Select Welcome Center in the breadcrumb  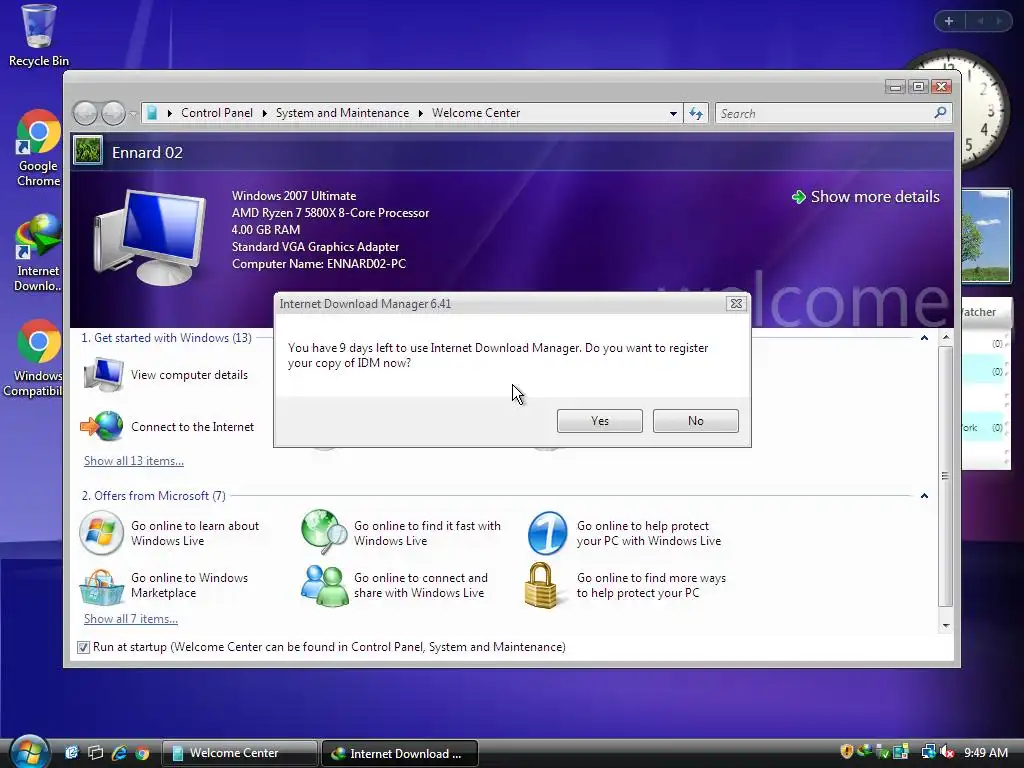(476, 113)
